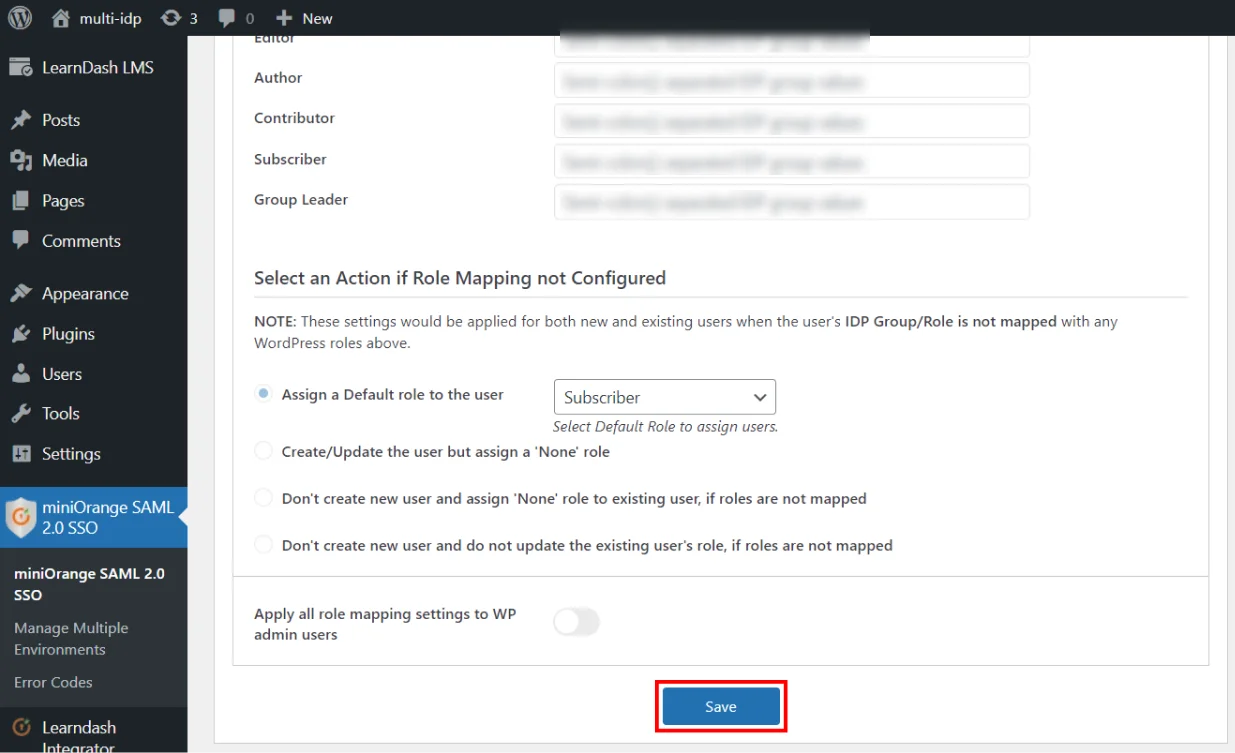Click the Media icon in sidebar
This screenshot has width=1235, height=753.
point(21,160)
